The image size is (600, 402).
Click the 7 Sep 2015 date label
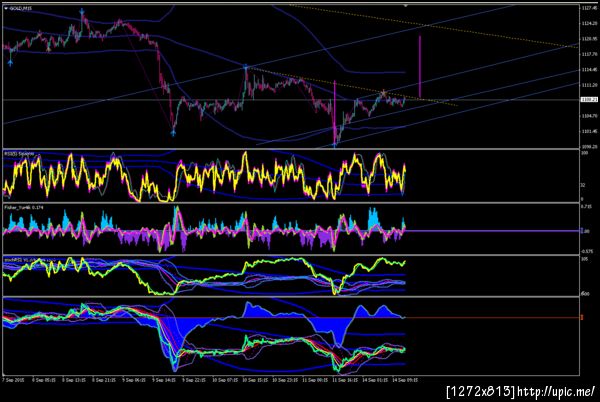[x=13, y=380]
